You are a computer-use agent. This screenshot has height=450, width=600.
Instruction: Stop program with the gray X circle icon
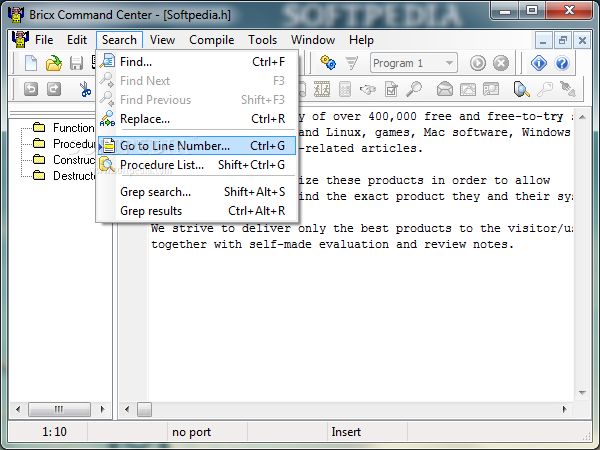[501, 63]
